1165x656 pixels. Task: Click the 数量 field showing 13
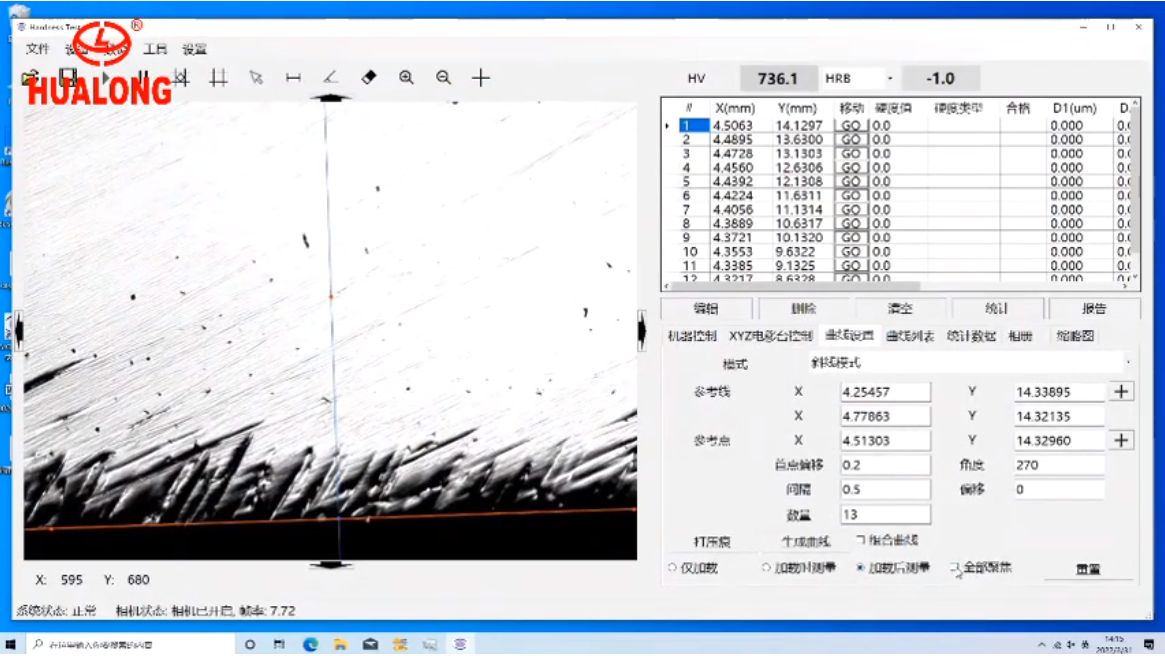coord(885,514)
